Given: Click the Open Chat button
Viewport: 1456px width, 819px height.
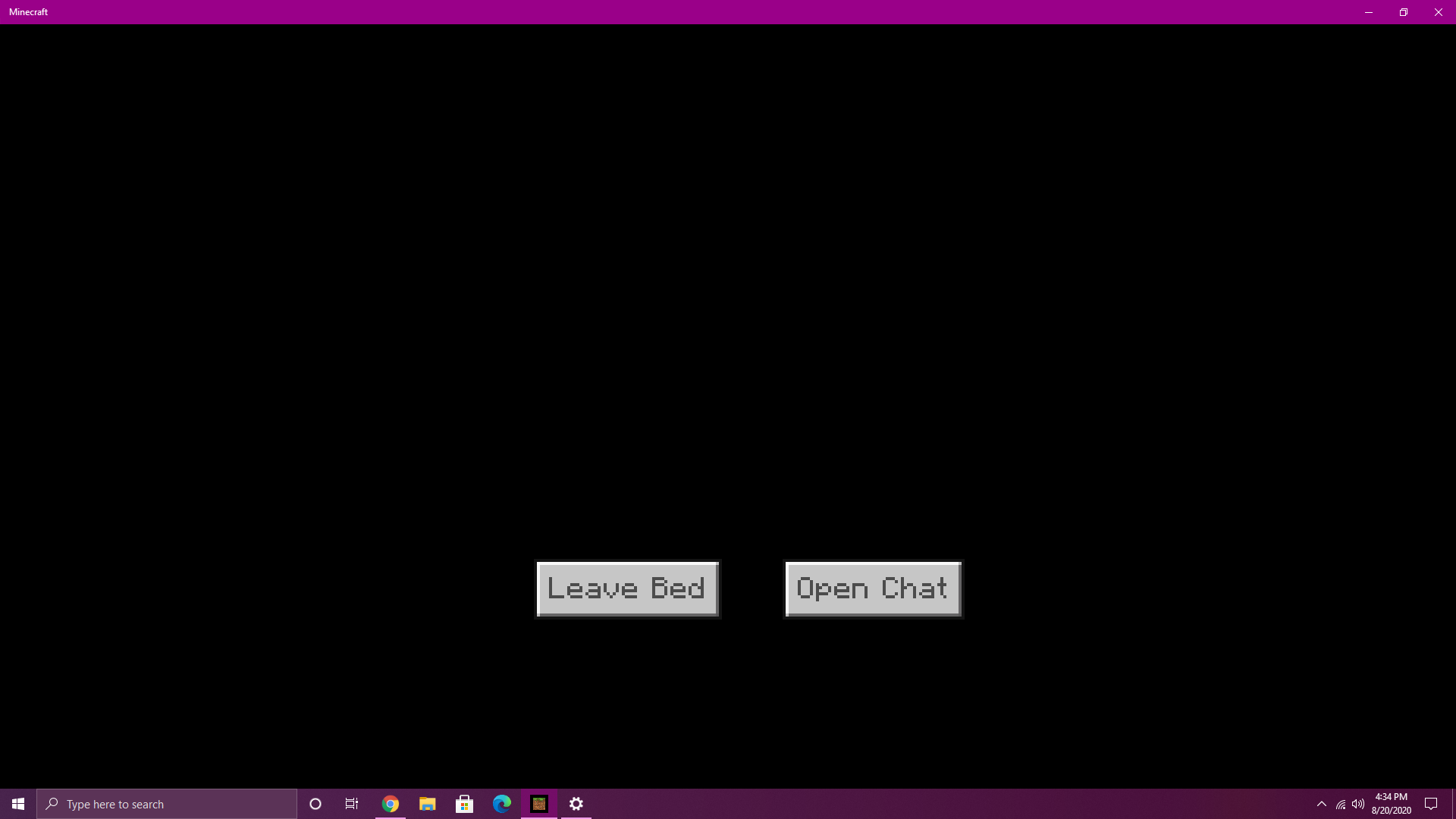Looking at the screenshot, I should [873, 589].
